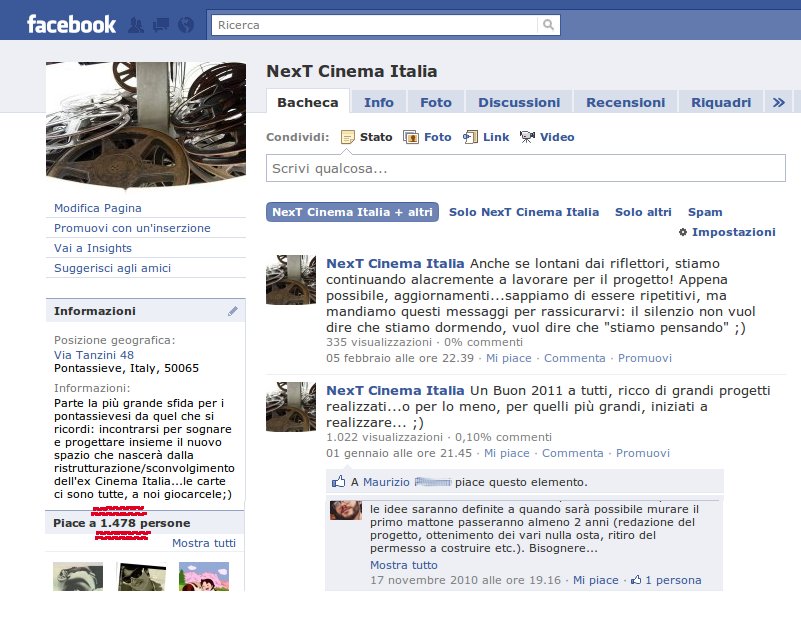The height and width of the screenshot is (636, 801).
Task: Click the 05 febbraio alle ore 22.39 timestamp
Action: pyautogui.click(x=400, y=358)
